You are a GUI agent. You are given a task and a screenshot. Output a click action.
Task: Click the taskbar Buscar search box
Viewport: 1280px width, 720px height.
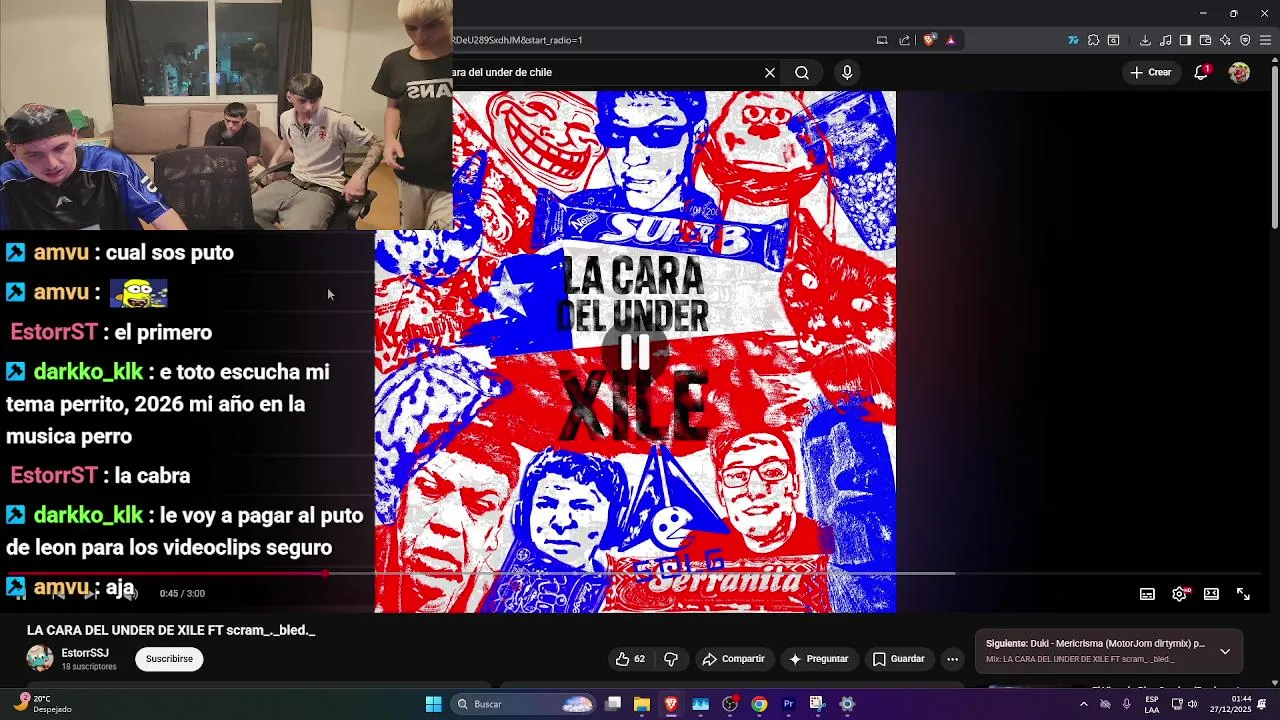pyautogui.click(x=524, y=704)
